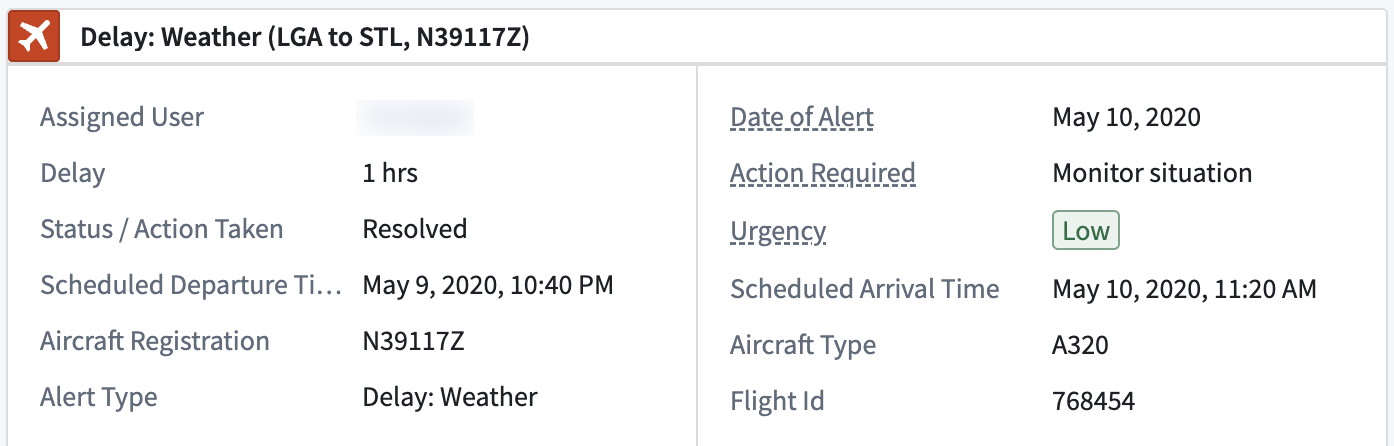Click the Delay: Weather alert type value
1394x446 pixels.
(x=450, y=397)
